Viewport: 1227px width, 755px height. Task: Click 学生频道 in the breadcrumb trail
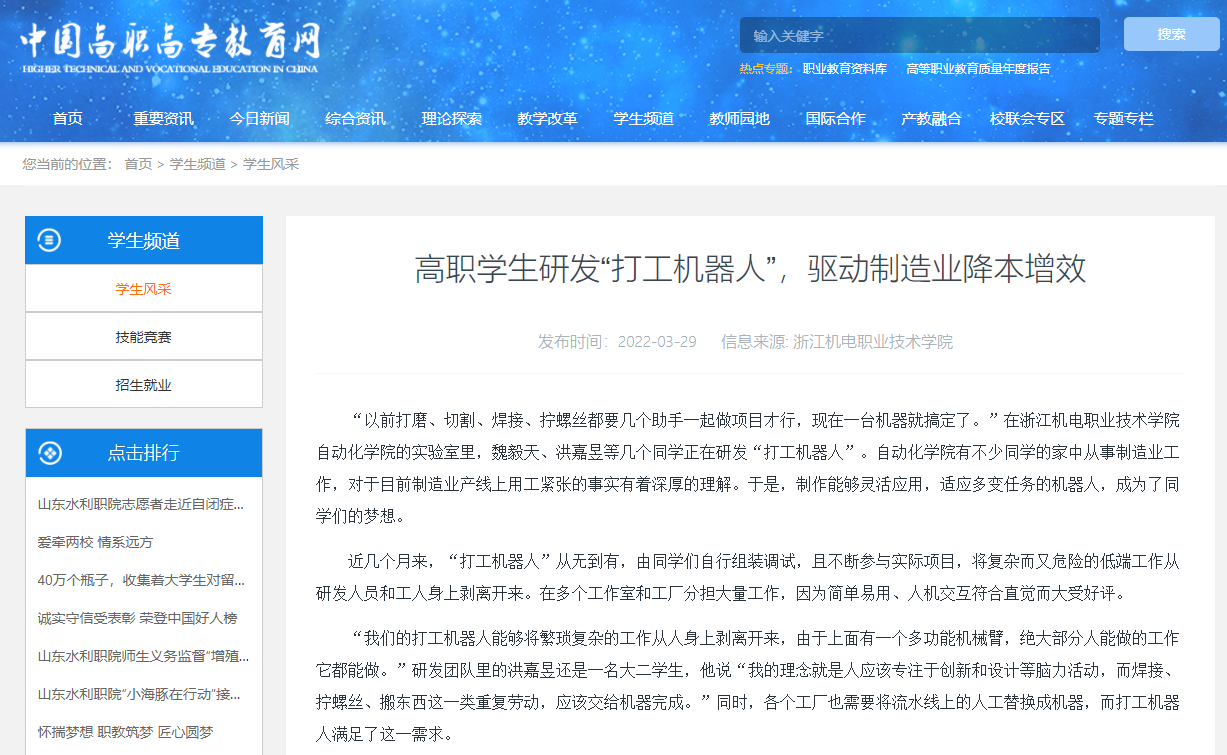pyautogui.click(x=197, y=164)
